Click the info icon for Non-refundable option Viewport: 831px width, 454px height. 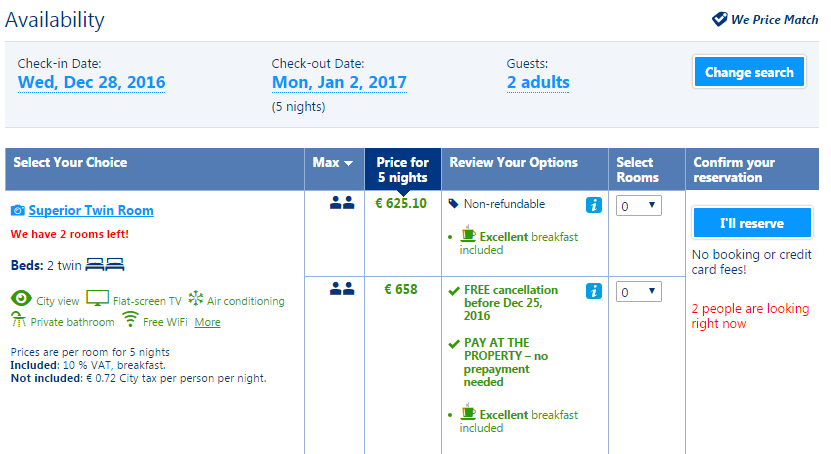pos(594,205)
